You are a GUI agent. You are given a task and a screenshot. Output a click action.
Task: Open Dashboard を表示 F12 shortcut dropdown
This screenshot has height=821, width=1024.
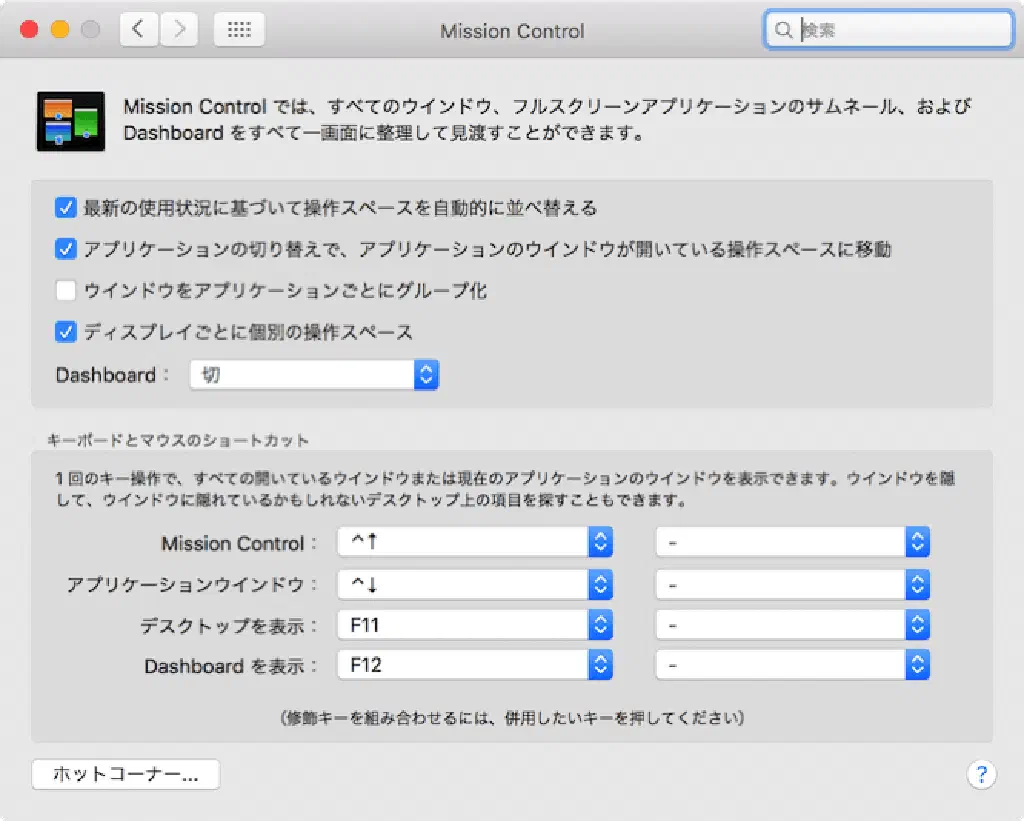(474, 665)
